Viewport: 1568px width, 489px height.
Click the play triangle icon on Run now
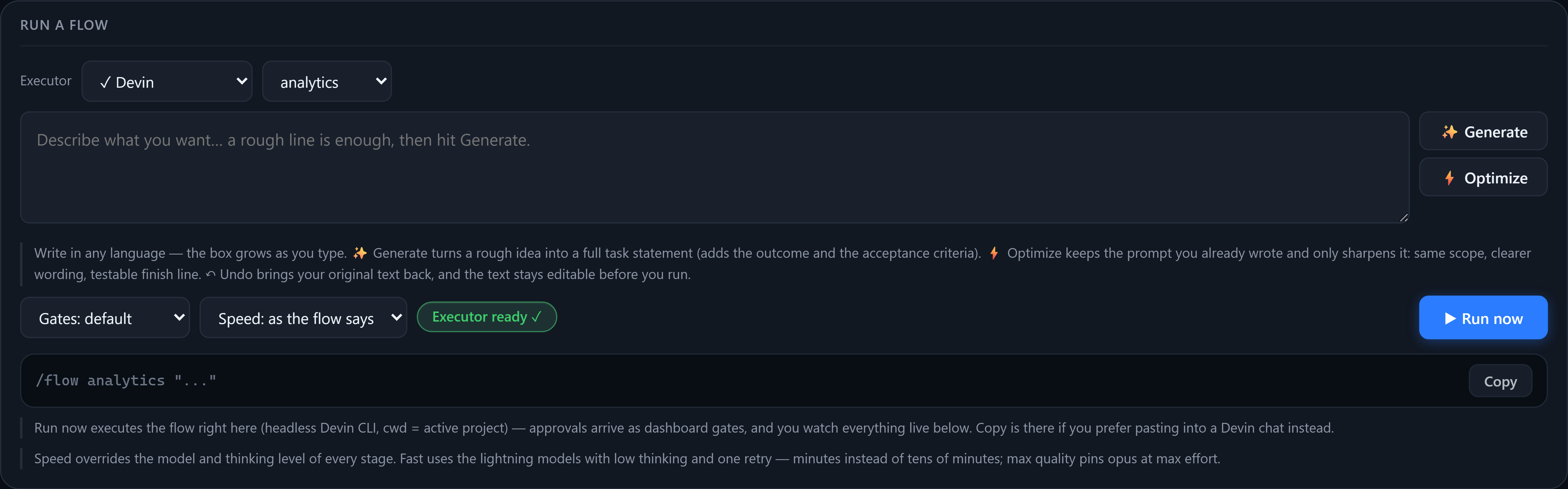1450,319
